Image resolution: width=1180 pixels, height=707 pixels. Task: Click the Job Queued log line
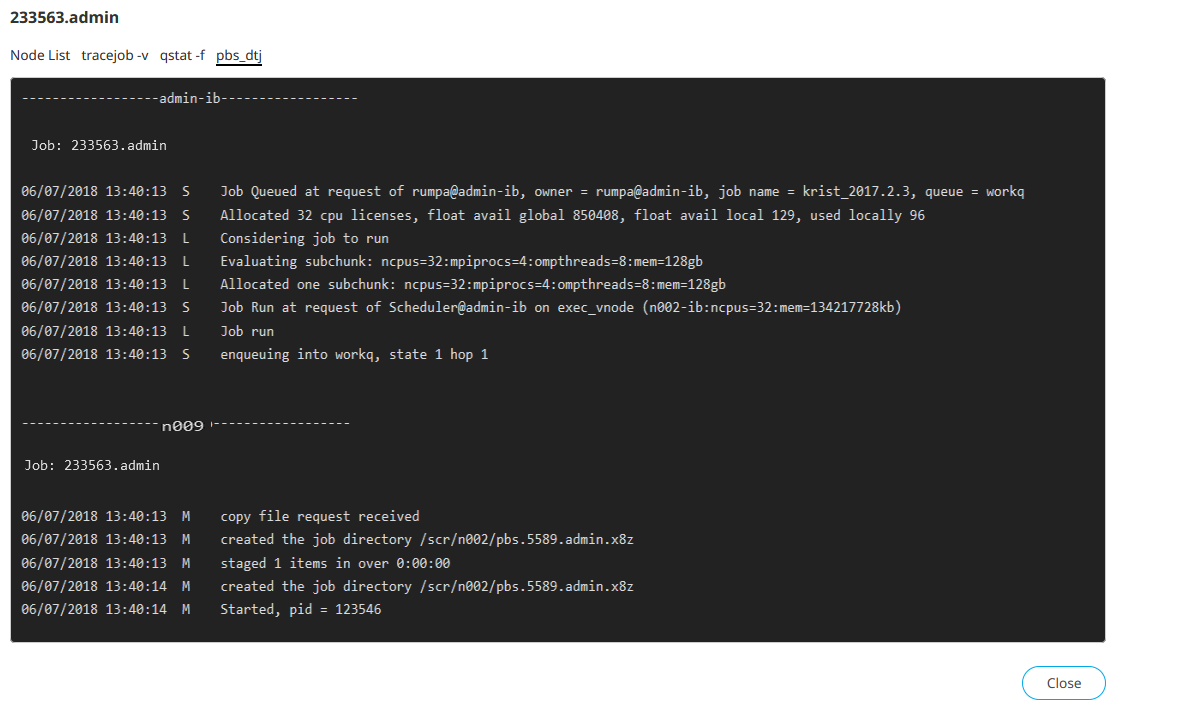click(x=622, y=192)
